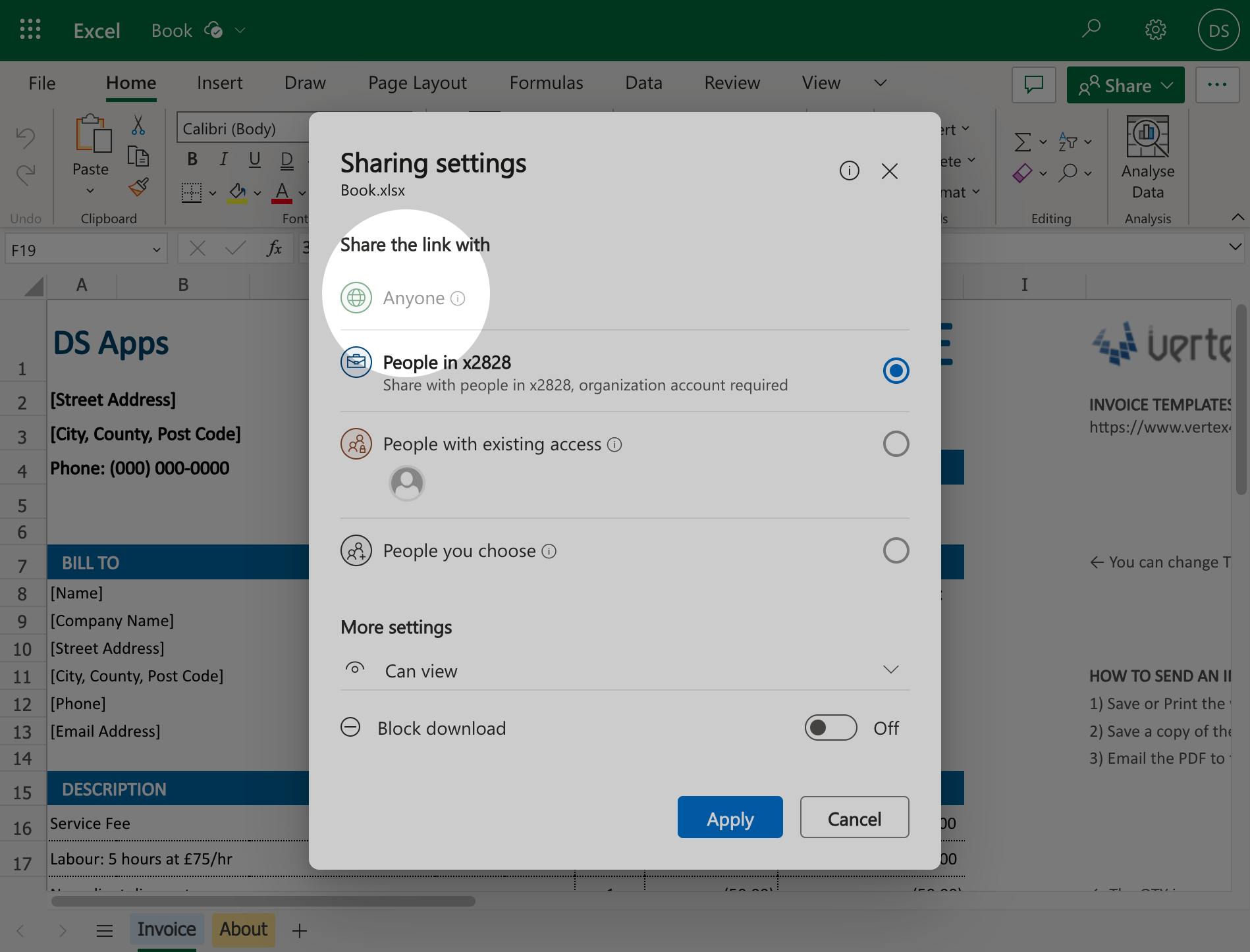
Task: Click the sharing settings info icon
Action: click(x=849, y=171)
